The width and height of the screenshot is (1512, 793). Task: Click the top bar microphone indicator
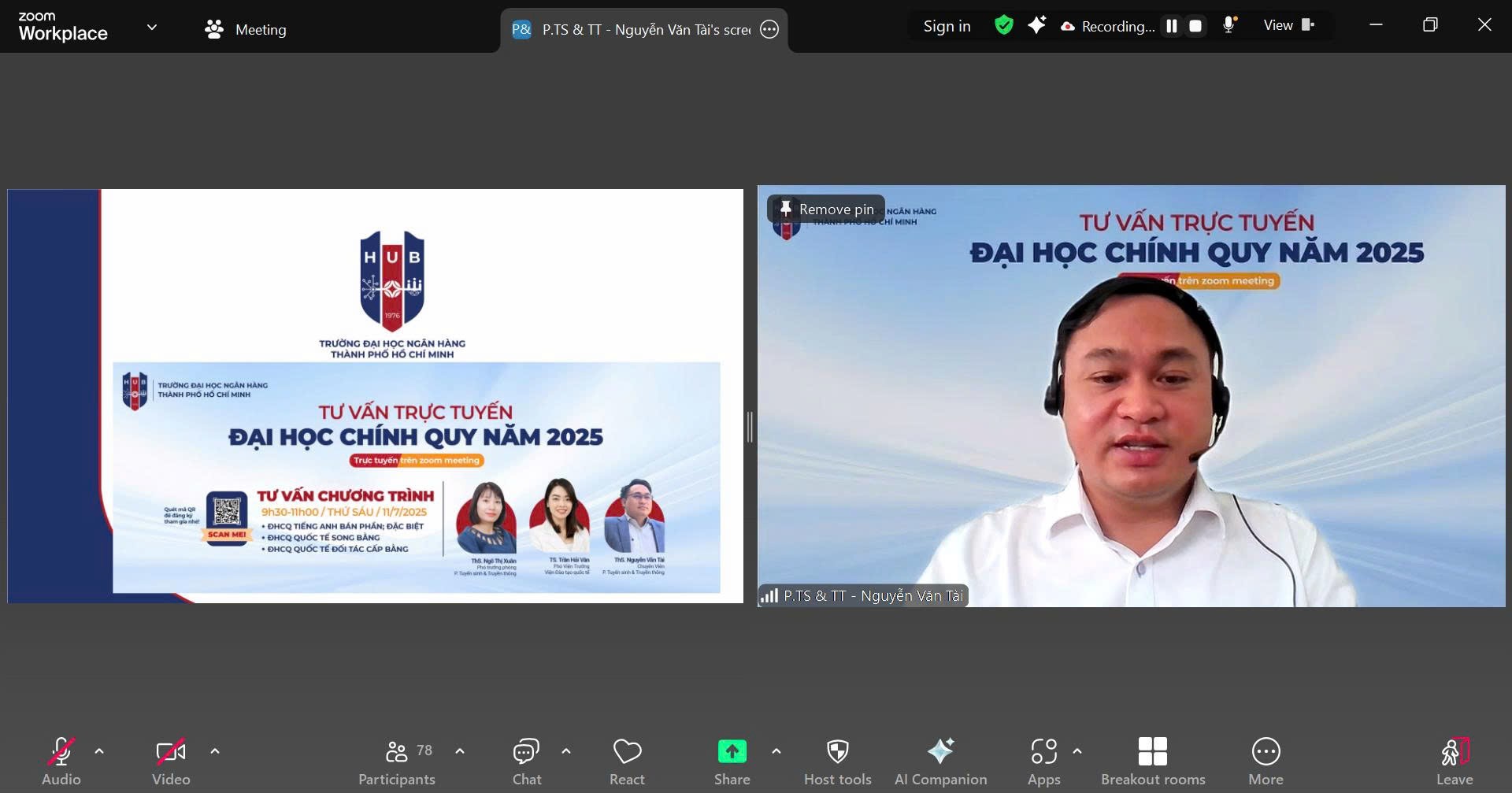coord(1228,25)
